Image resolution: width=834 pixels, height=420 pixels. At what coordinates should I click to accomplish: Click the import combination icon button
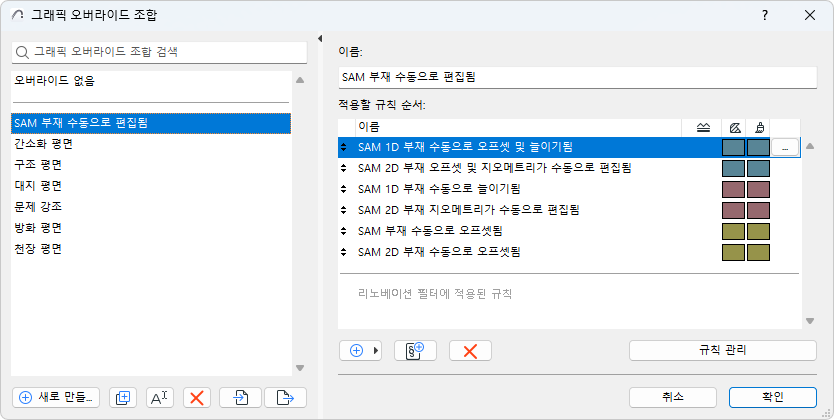[x=240, y=398]
